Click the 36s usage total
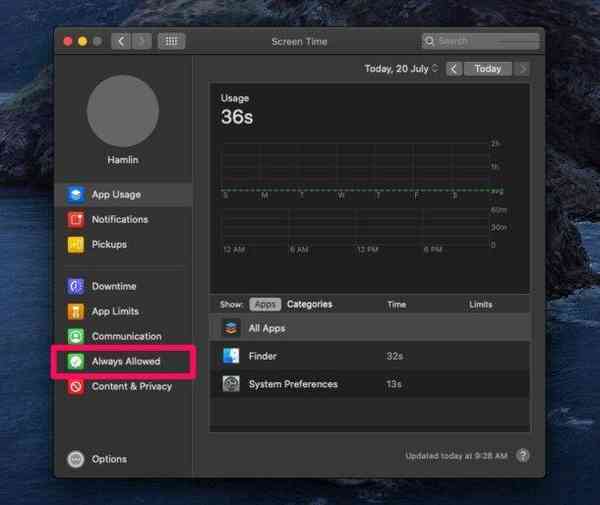Viewport: 600px width, 505px height. (237, 117)
